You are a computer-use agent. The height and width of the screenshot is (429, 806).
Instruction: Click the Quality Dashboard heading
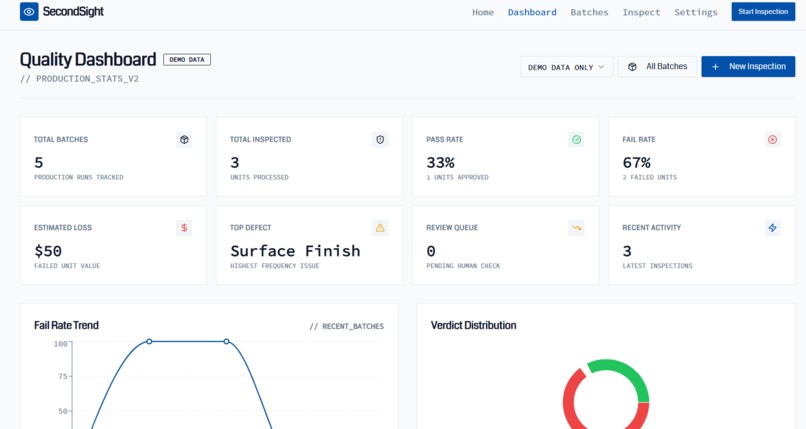[88, 60]
